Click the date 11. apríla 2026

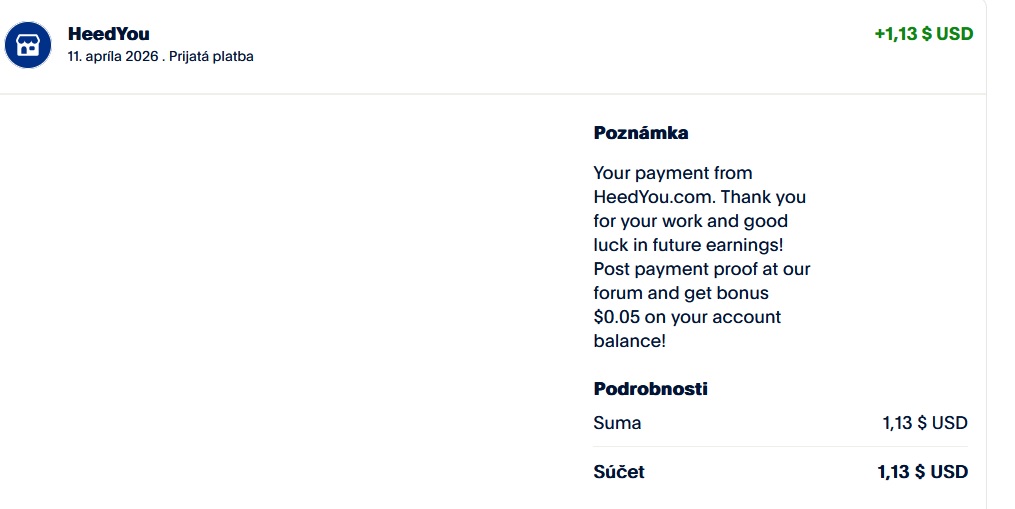click(113, 57)
